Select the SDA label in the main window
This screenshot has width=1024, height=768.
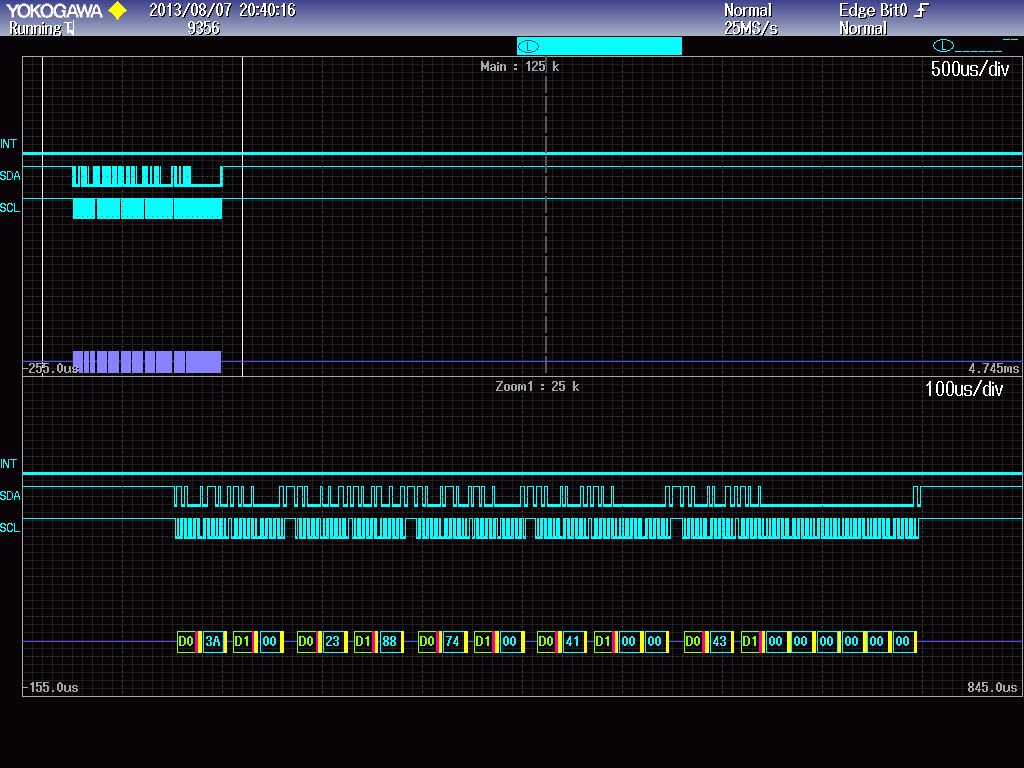[10, 176]
